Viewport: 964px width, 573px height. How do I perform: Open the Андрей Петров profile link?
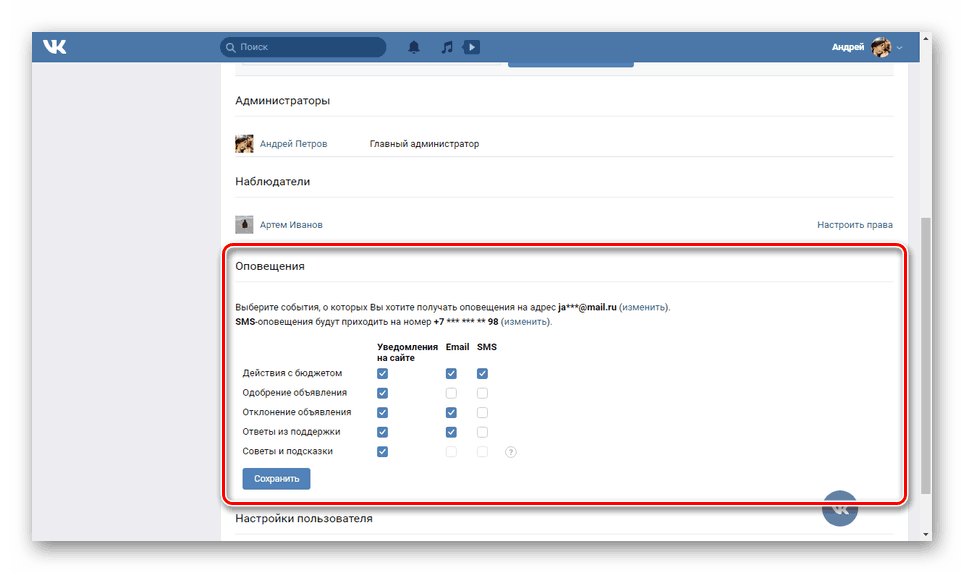293,144
